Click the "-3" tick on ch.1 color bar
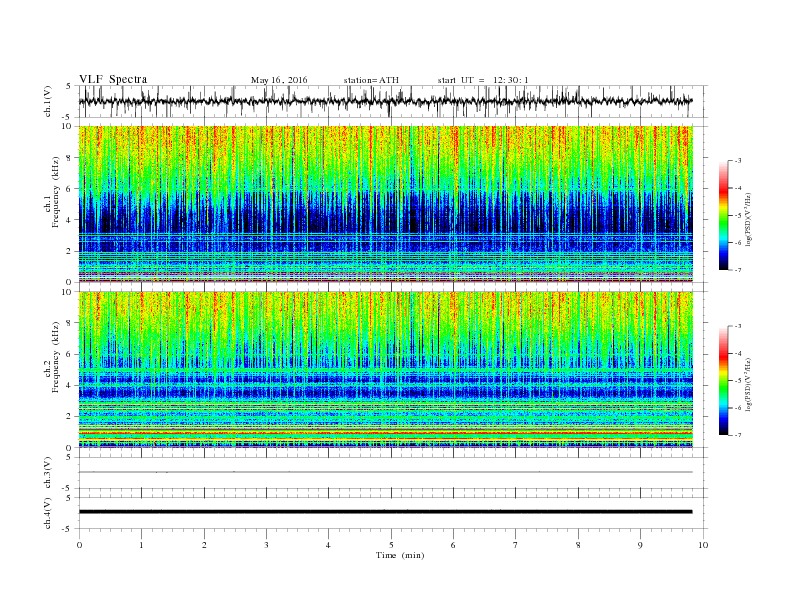Screen dimensions: 792x612 pyautogui.click(x=738, y=161)
